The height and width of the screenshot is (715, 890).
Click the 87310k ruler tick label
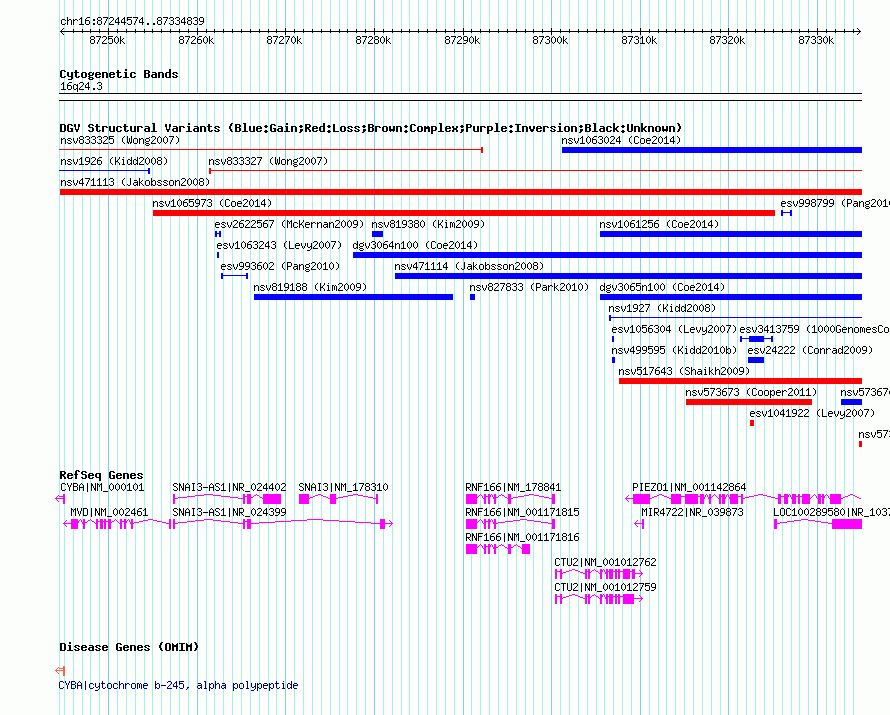coord(639,40)
